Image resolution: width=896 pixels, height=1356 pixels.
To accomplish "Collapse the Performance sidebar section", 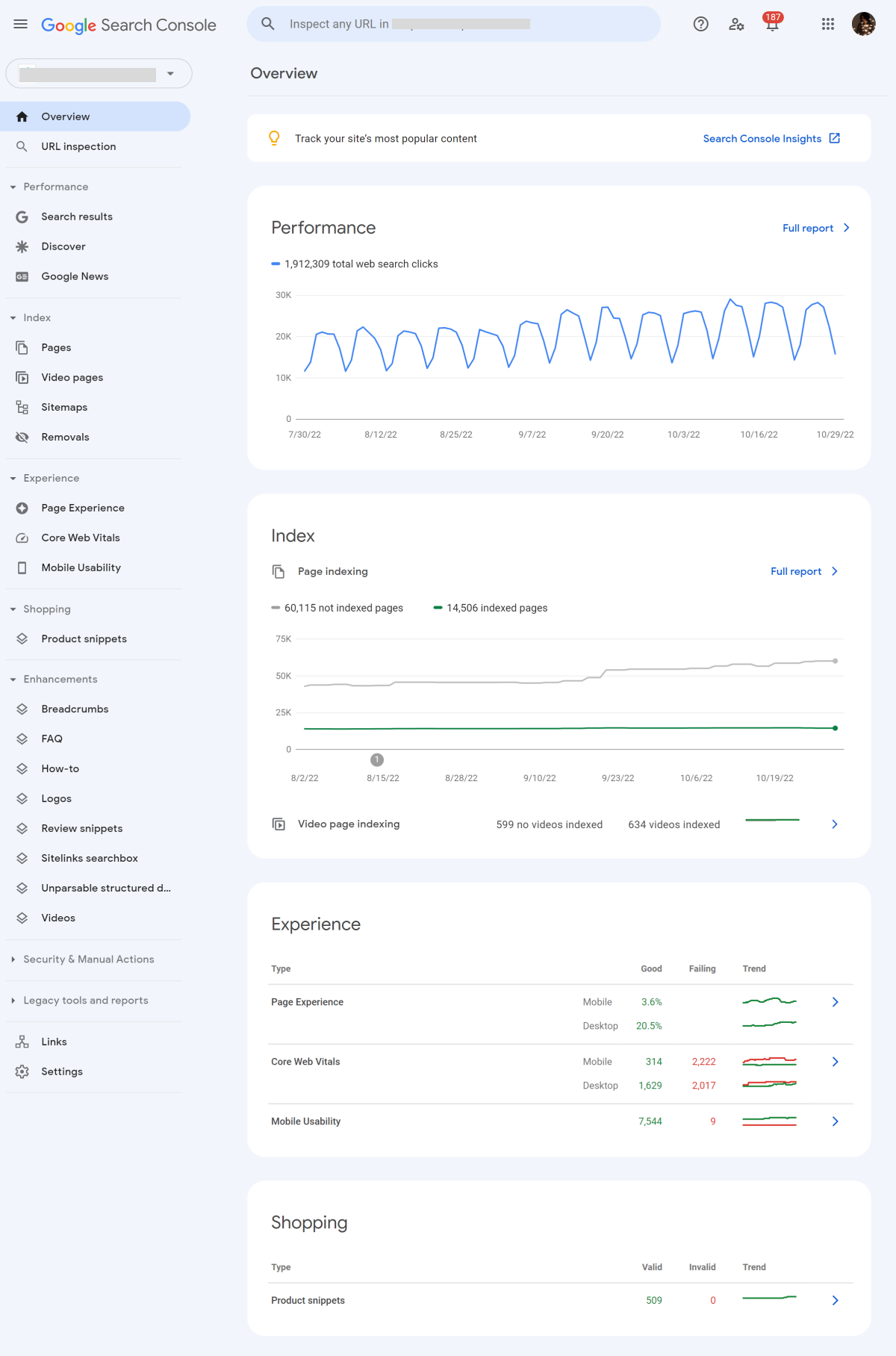I will tap(13, 187).
